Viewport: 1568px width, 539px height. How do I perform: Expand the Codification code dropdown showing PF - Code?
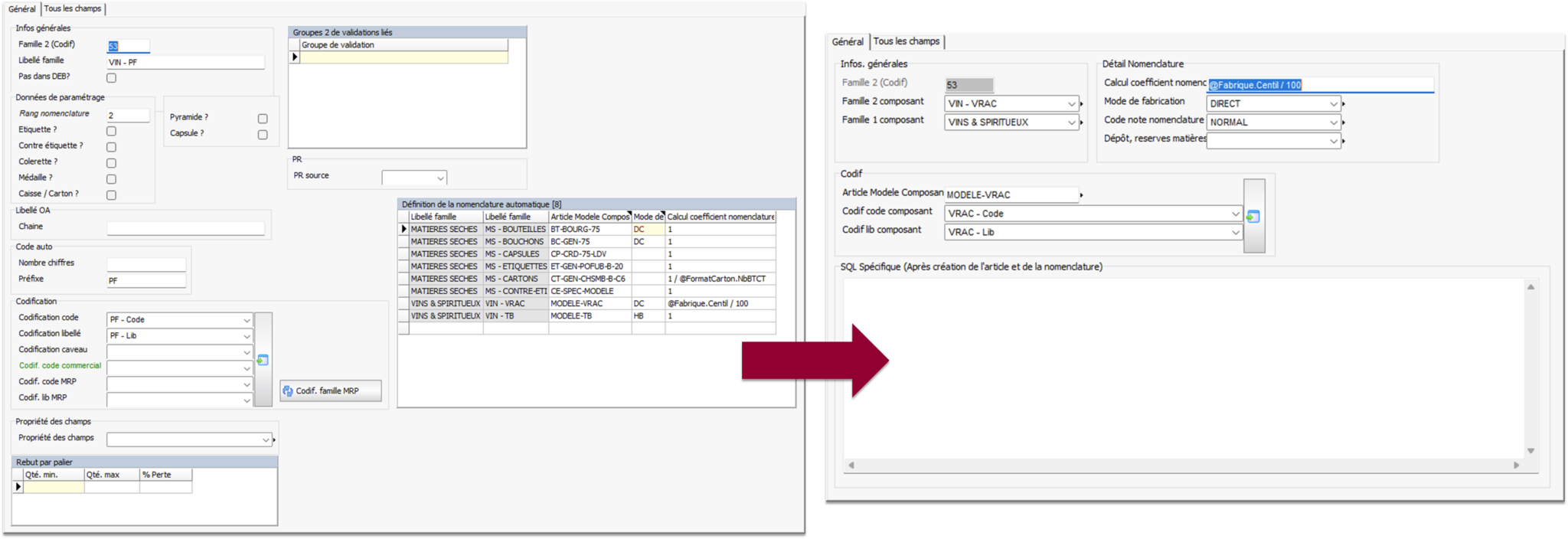pyautogui.click(x=247, y=320)
